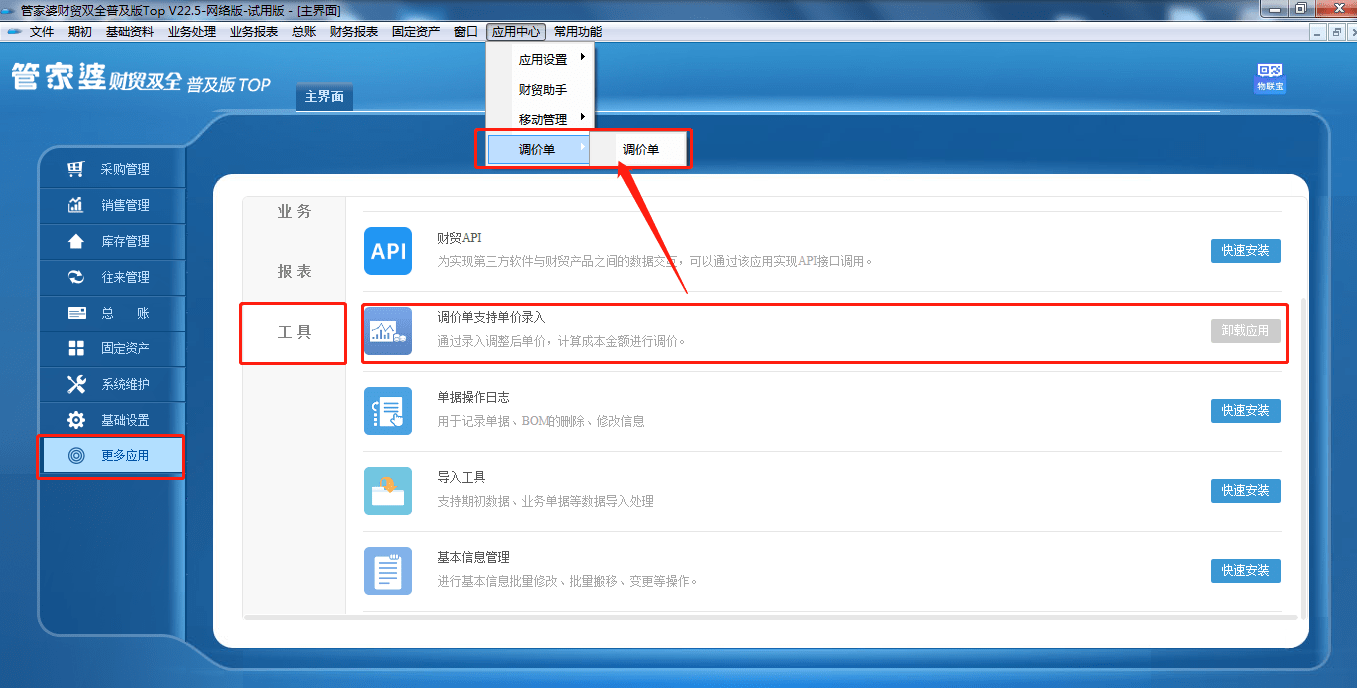The width and height of the screenshot is (1357, 688).
Task: Click the 销售管理 sidebar label
Action: pyautogui.click(x=125, y=206)
